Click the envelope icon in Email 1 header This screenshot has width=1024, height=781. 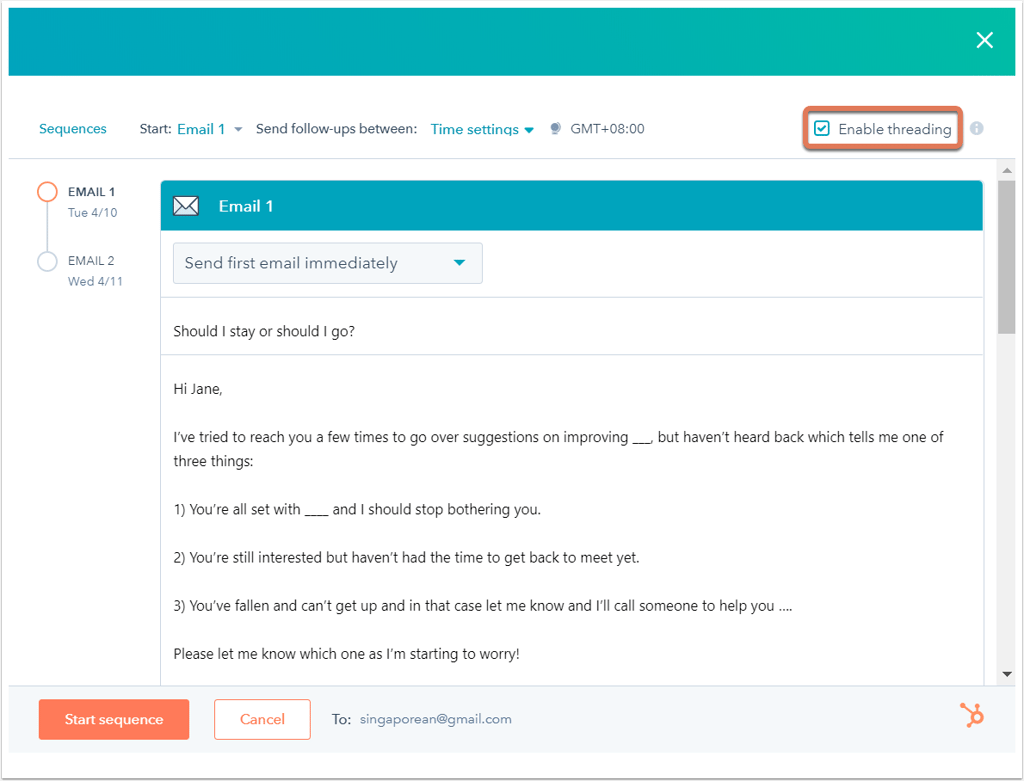click(186, 206)
